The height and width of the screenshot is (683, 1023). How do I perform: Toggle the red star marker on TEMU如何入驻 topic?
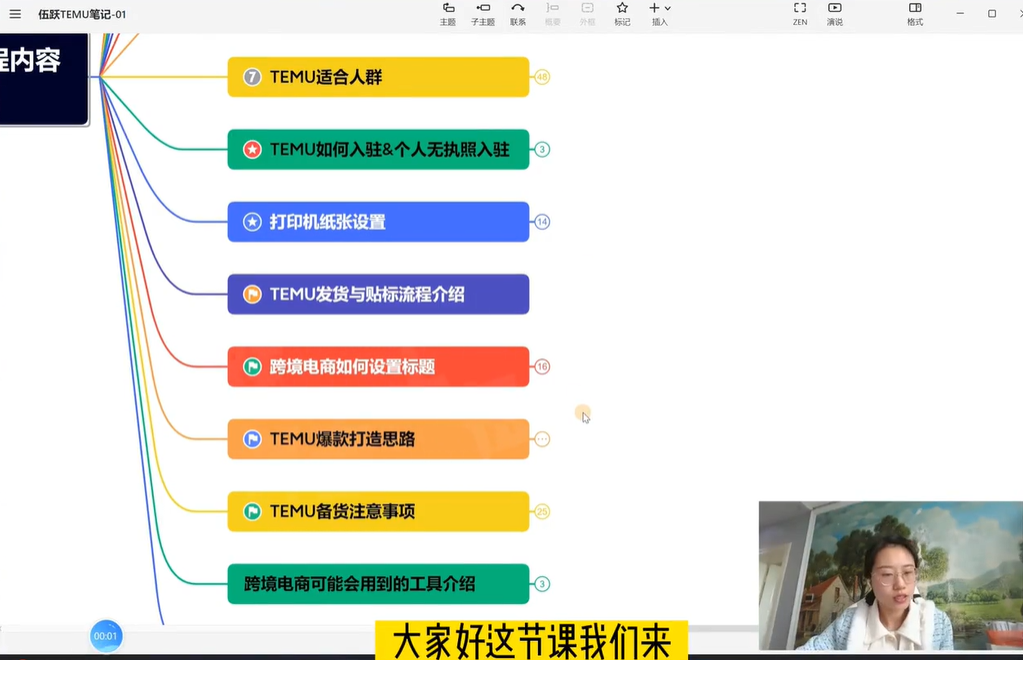[x=250, y=149]
